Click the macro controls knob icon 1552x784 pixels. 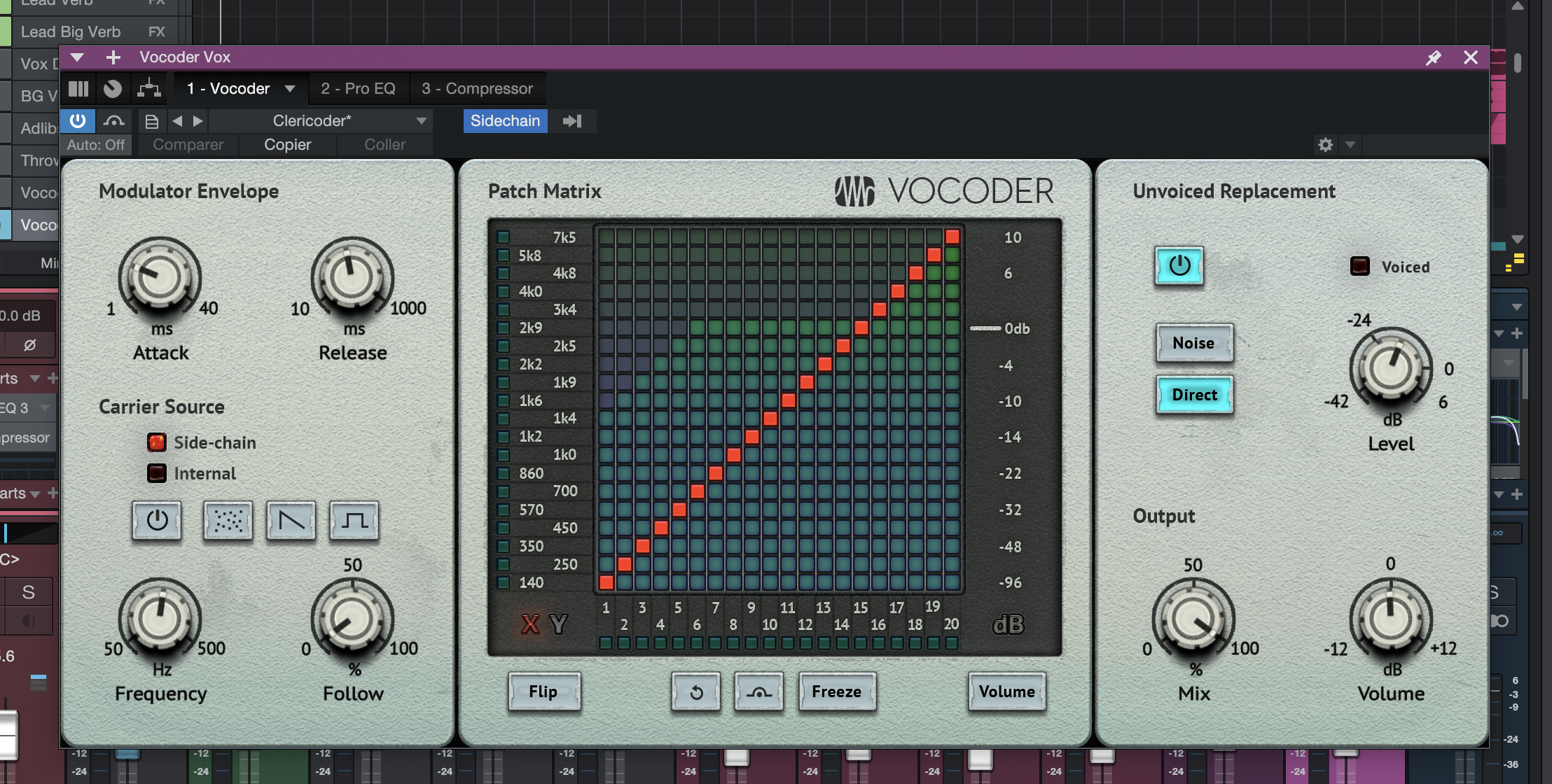pos(113,89)
